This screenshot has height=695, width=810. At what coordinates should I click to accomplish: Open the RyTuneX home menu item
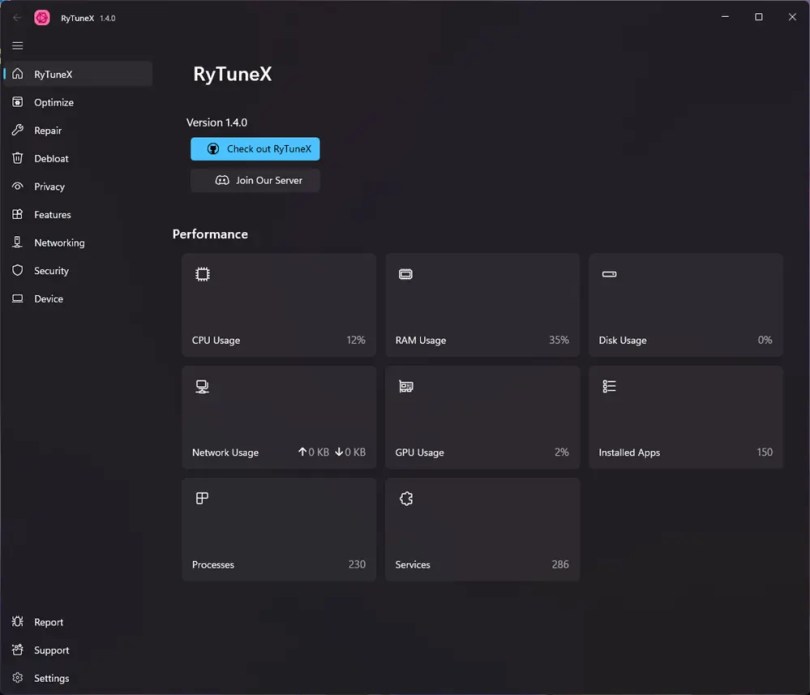[x=78, y=74]
